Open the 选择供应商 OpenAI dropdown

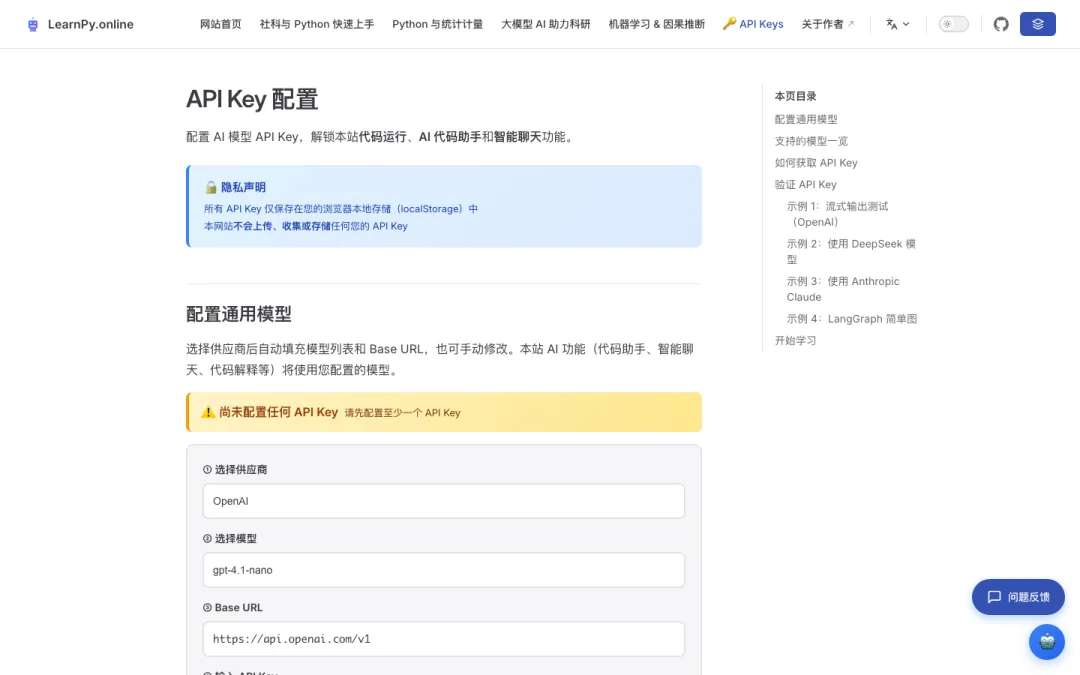tap(444, 501)
